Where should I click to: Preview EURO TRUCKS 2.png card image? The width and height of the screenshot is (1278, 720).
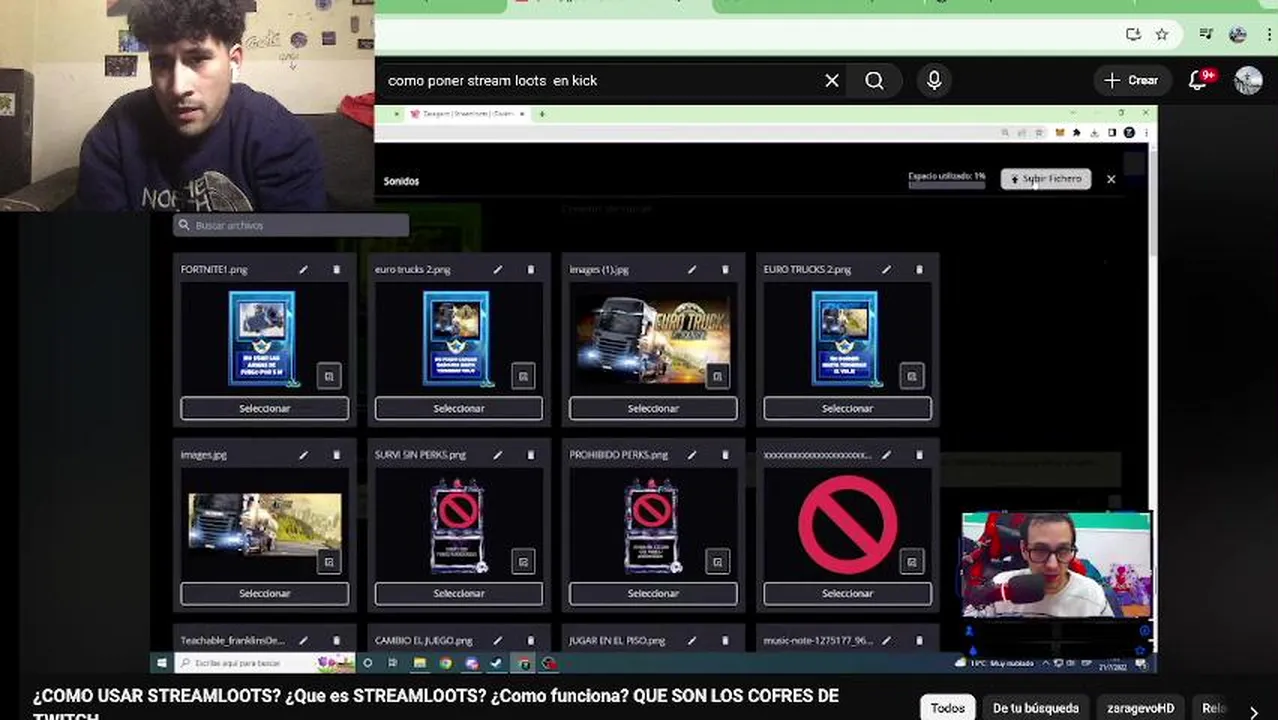coord(911,376)
